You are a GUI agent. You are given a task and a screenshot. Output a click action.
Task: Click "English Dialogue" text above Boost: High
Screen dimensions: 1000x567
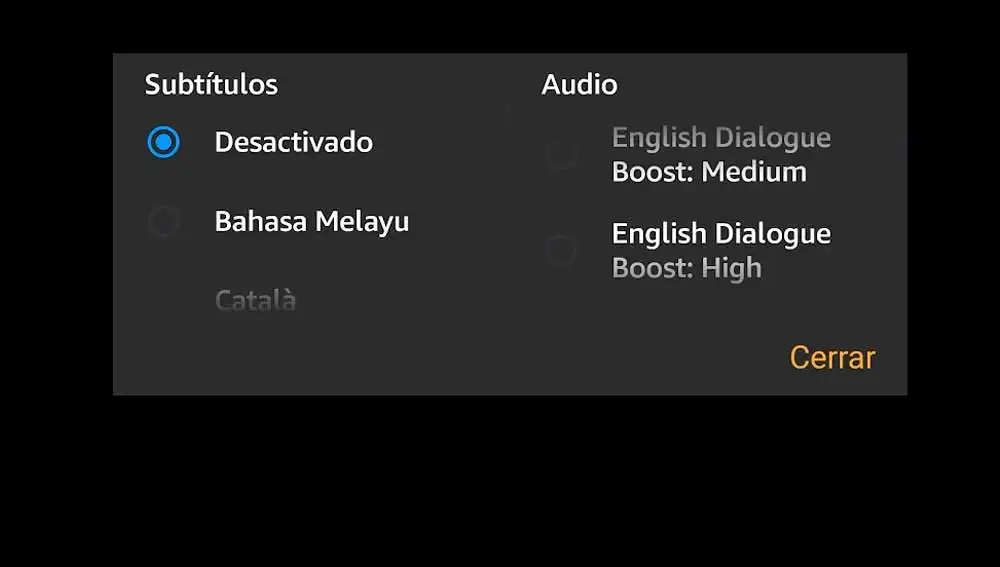721,234
